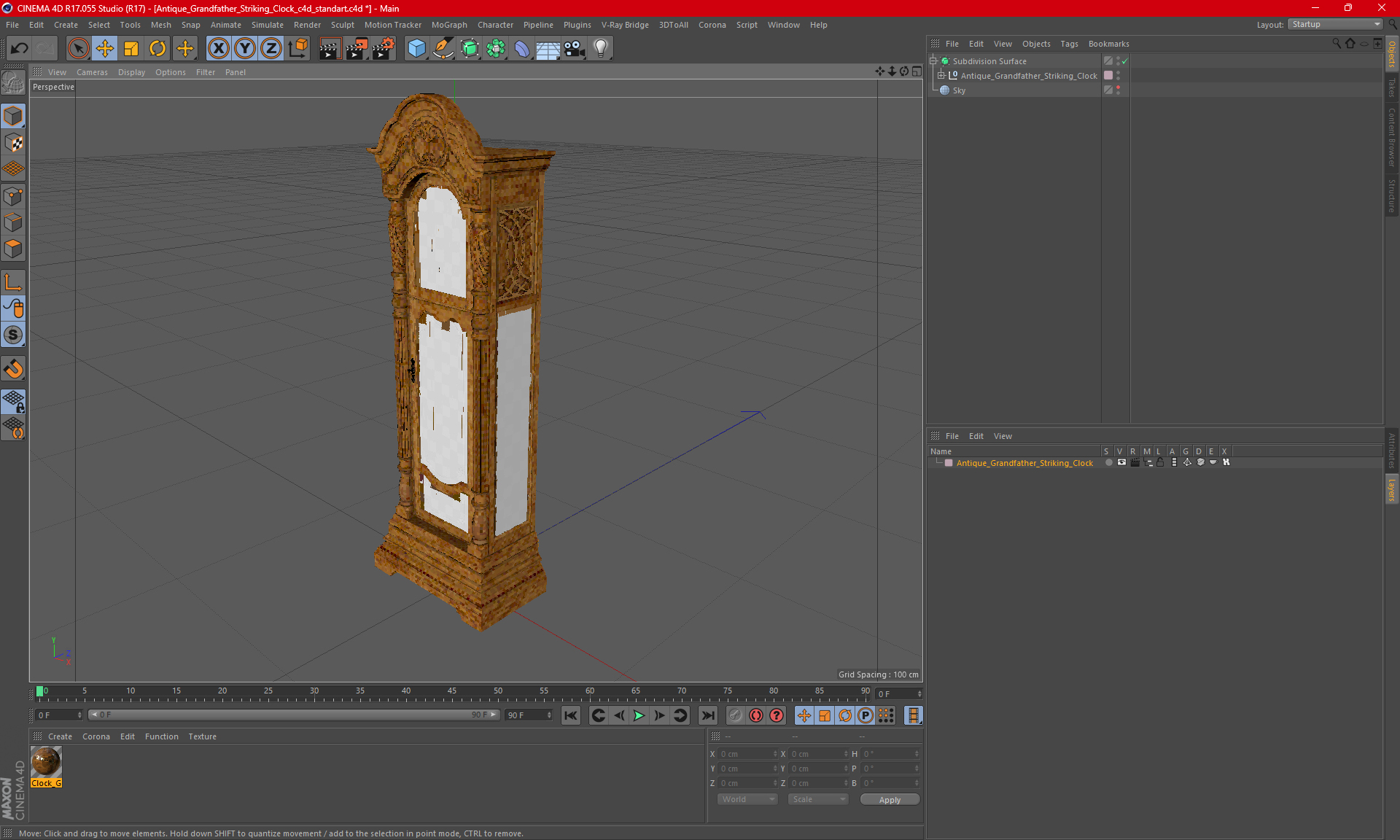Expand the Antique_Grandfather_Striking_Clock object
This screenshot has width=1400, height=840.
pos(941,76)
